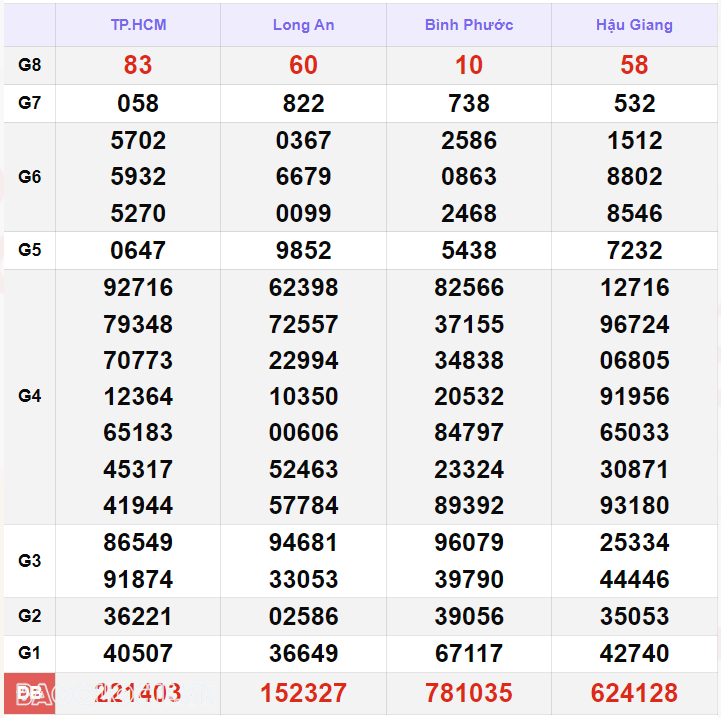
Task: Click Long An G7 number 822
Action: pos(303,103)
